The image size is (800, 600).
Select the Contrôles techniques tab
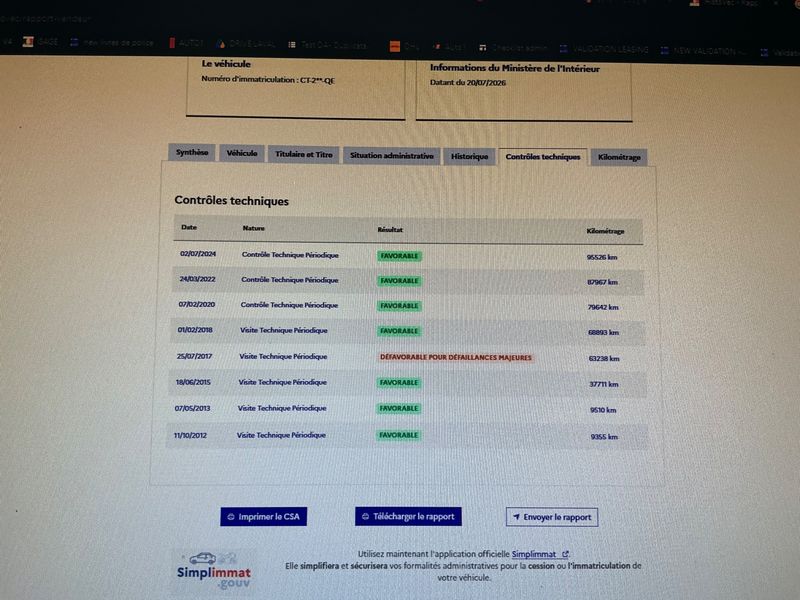tap(543, 157)
